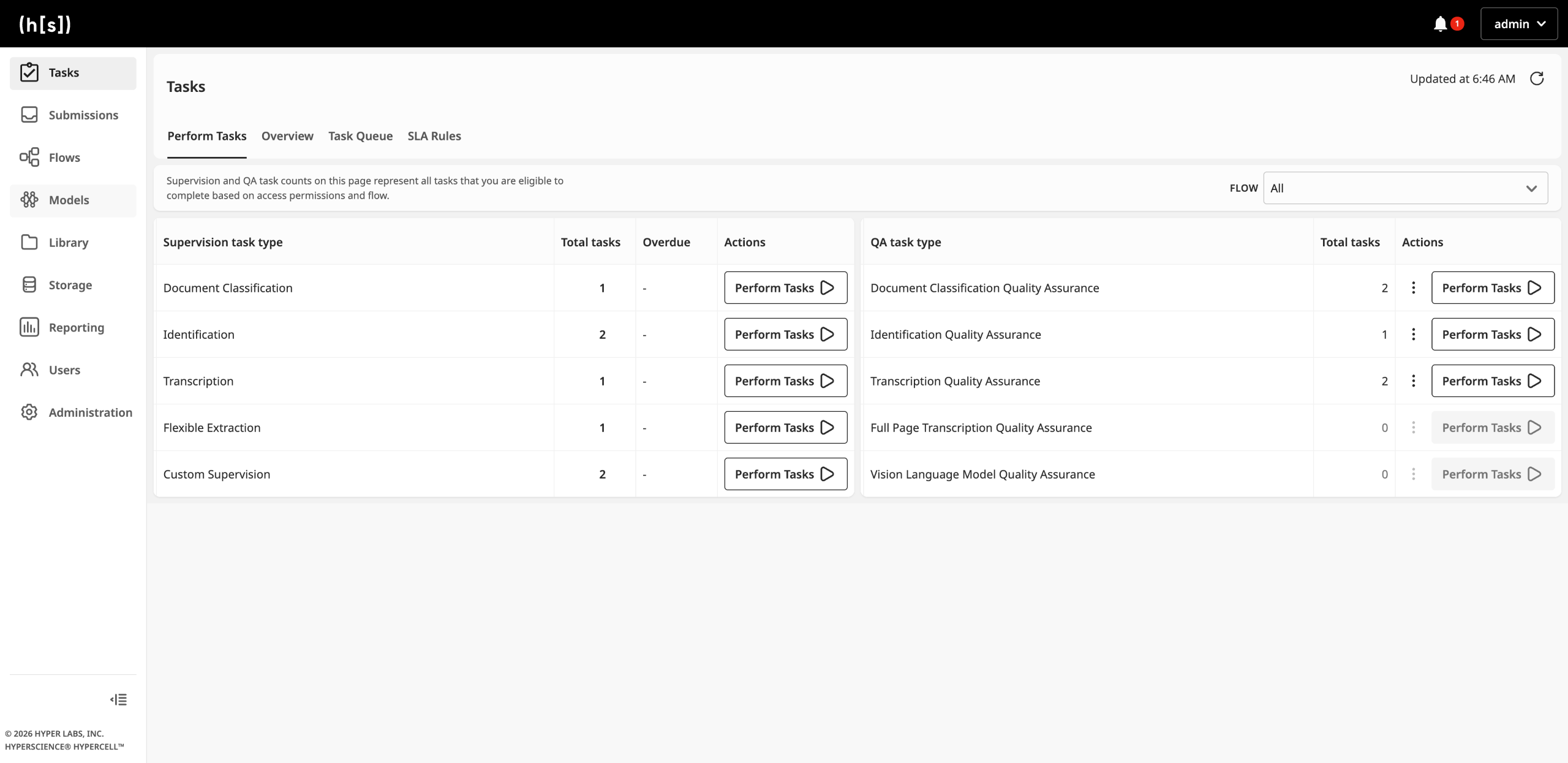The height and width of the screenshot is (763, 1568).
Task: Open Flows from the sidebar
Action: [x=64, y=158]
